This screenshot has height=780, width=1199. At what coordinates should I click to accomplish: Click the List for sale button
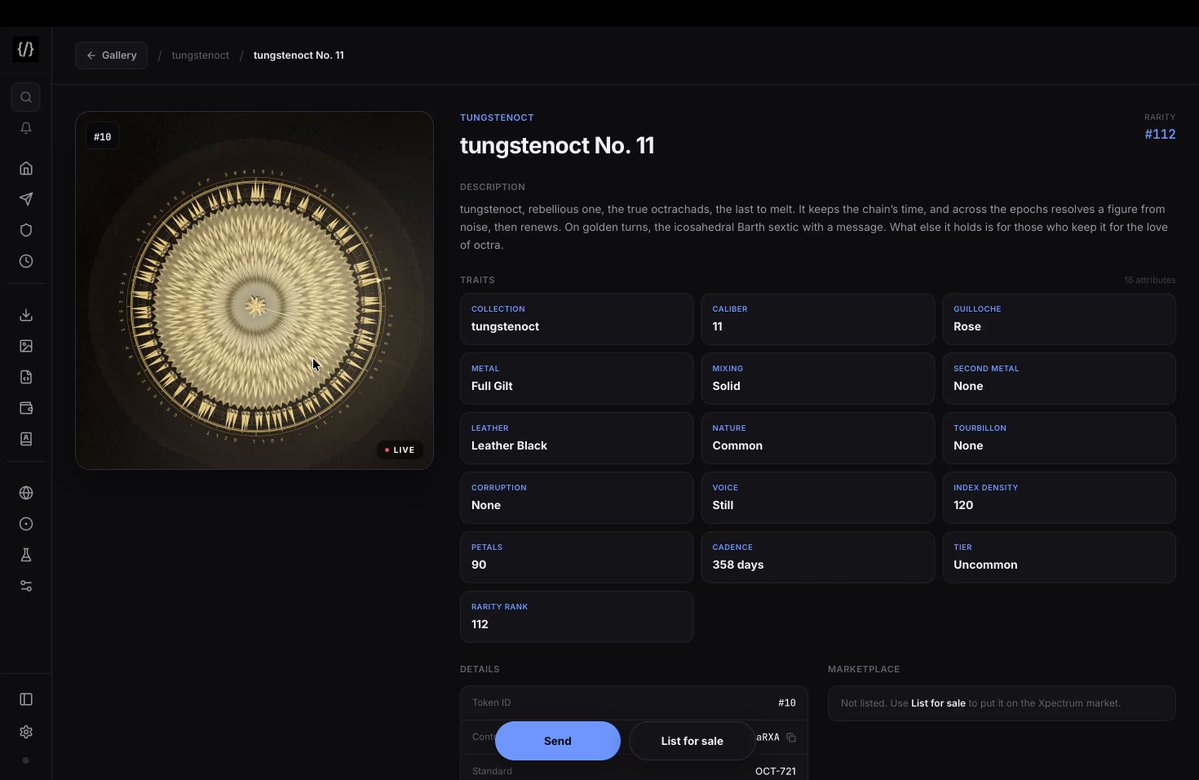(692, 740)
